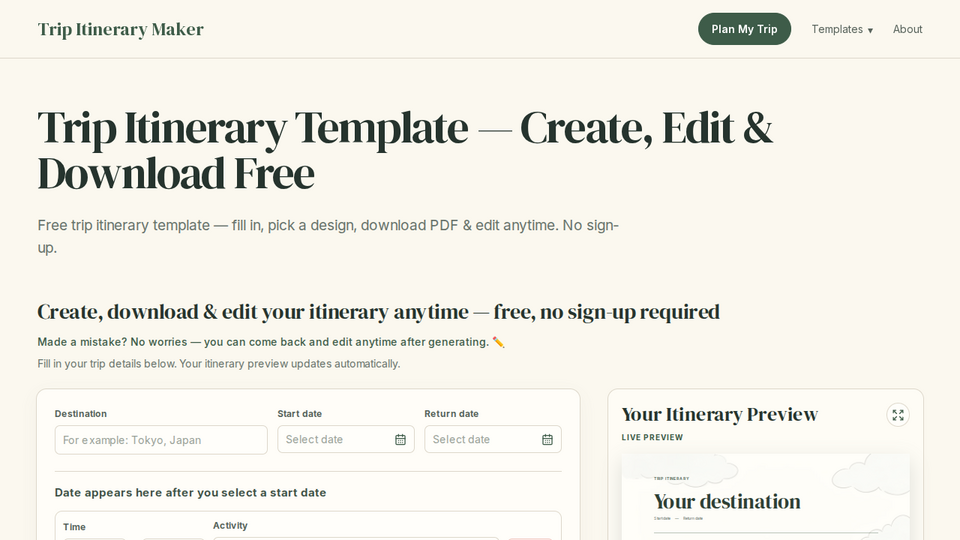The height and width of the screenshot is (540, 960).
Task: Click the Time column label
Action: point(74,527)
